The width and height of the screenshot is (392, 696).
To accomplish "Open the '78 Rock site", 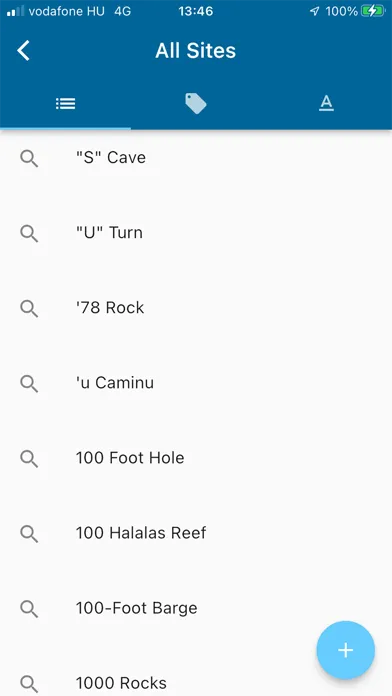I will click(x=196, y=308).
